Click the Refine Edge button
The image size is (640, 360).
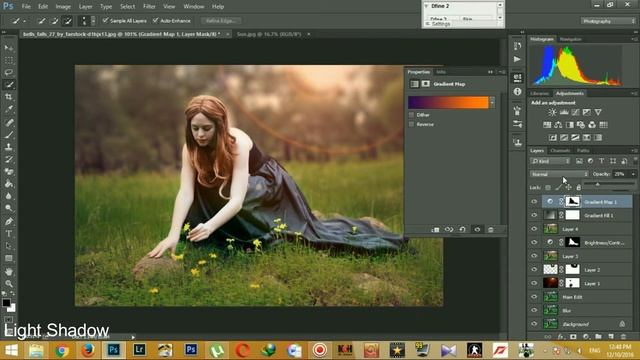coord(221,20)
